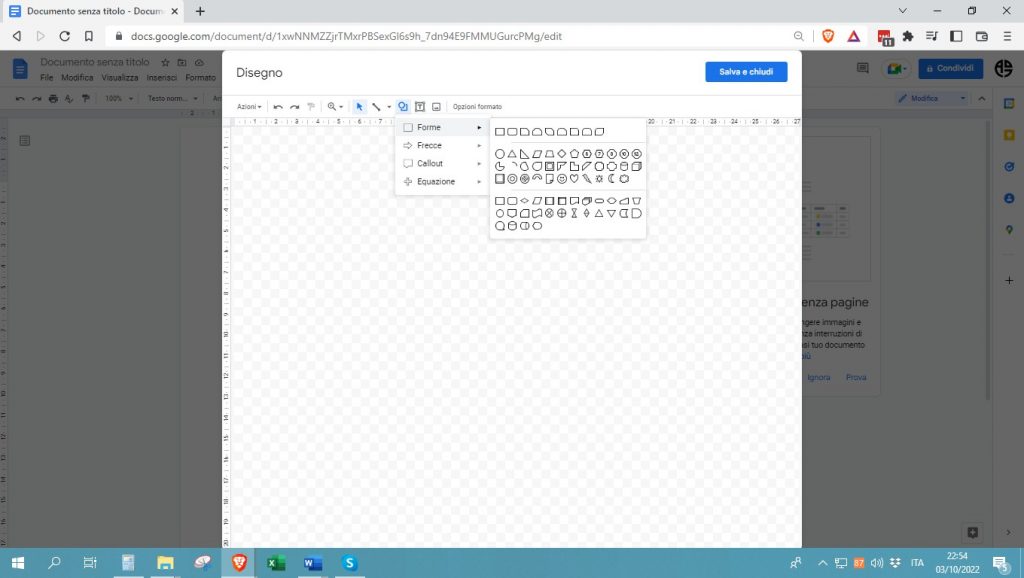Pick the smiley face shape
Image resolution: width=1024 pixels, height=578 pixels.
coord(562,179)
